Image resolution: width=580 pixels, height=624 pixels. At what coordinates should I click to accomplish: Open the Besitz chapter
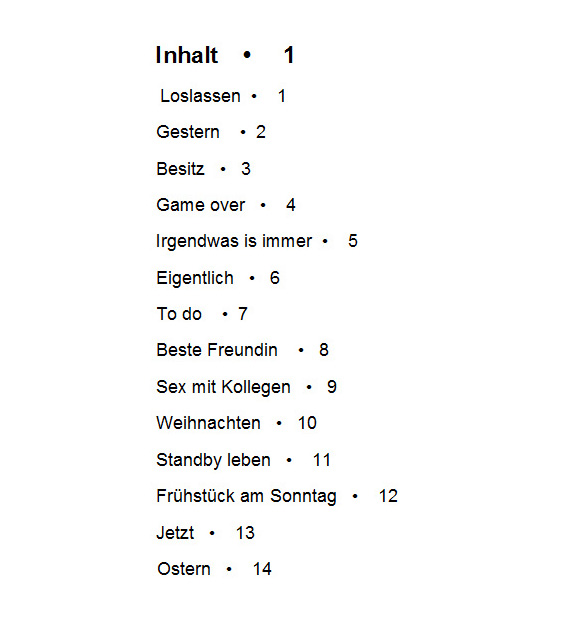[x=180, y=169]
